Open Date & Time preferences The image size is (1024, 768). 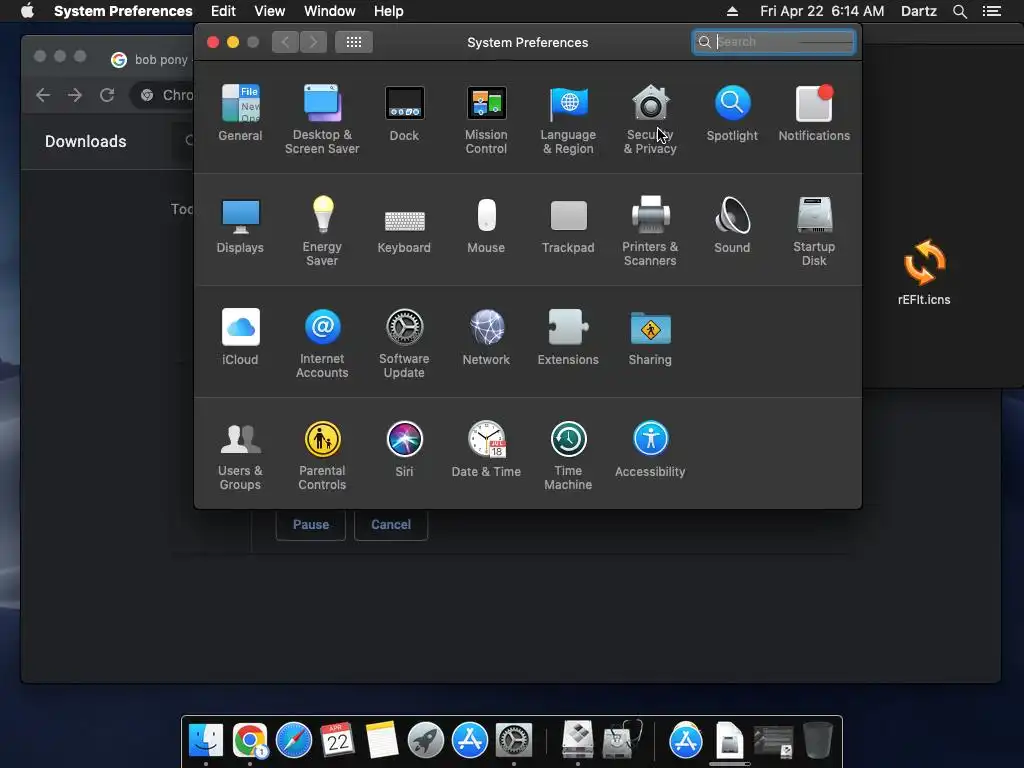[486, 450]
